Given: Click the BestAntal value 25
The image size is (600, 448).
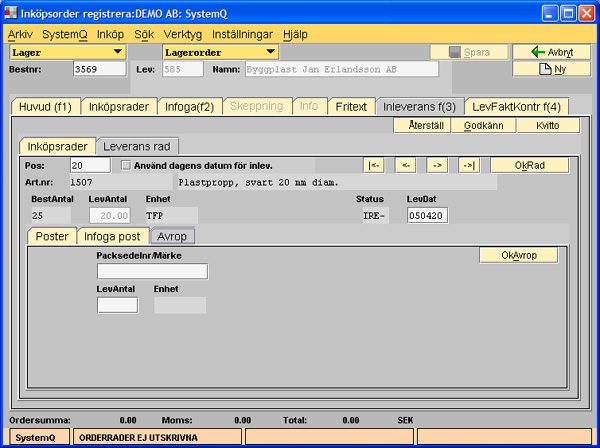Looking at the screenshot, I should 38,215.
